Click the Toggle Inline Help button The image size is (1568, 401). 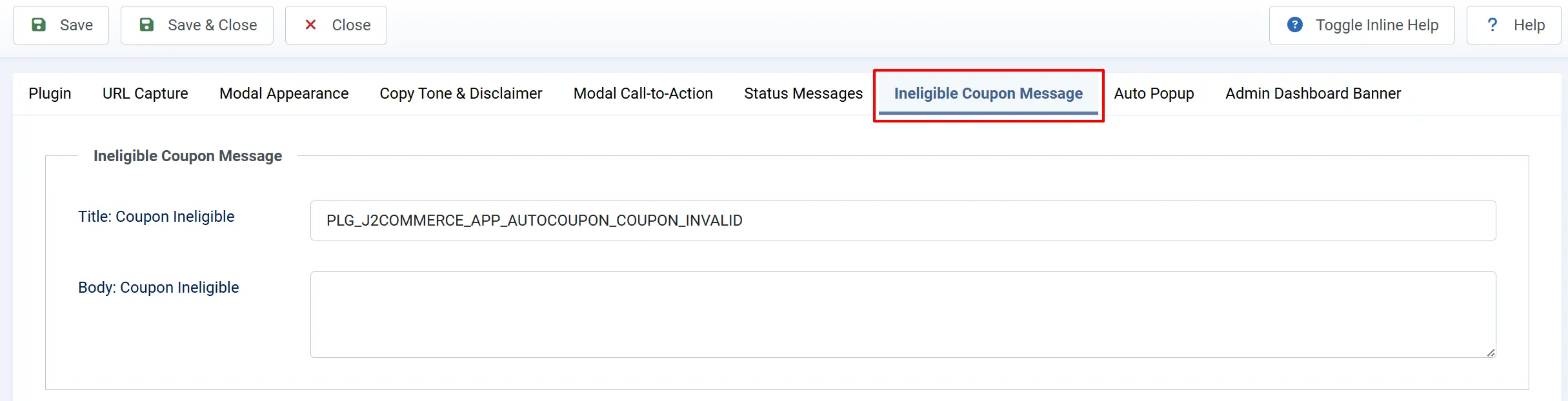[1362, 25]
